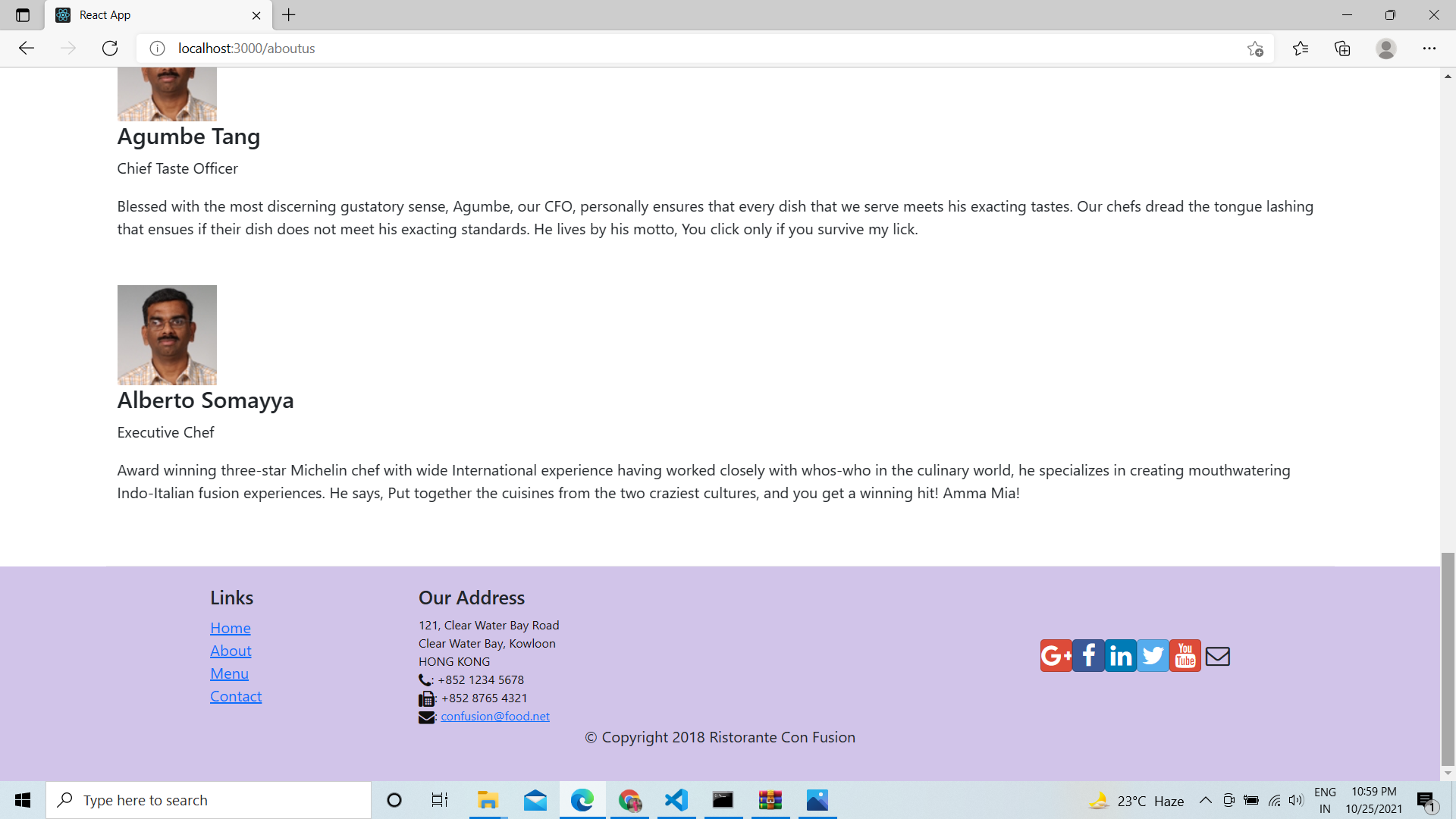Open the notification center icon
Screen dimensions: 1456x819
click(x=1426, y=801)
